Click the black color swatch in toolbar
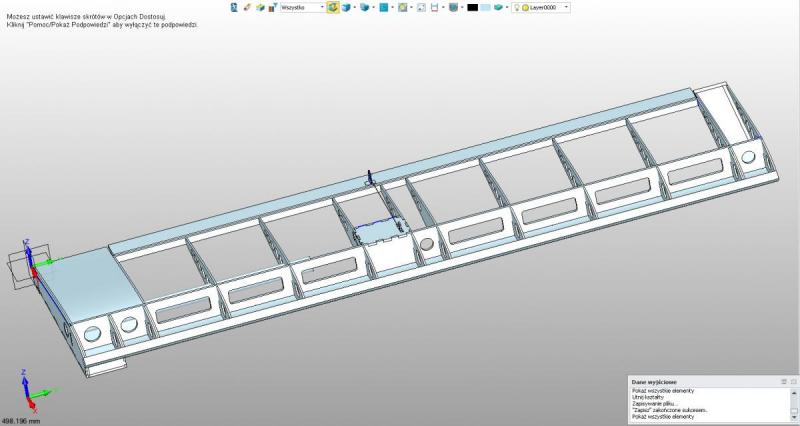Screen dimensions: 800x426 [473, 7]
